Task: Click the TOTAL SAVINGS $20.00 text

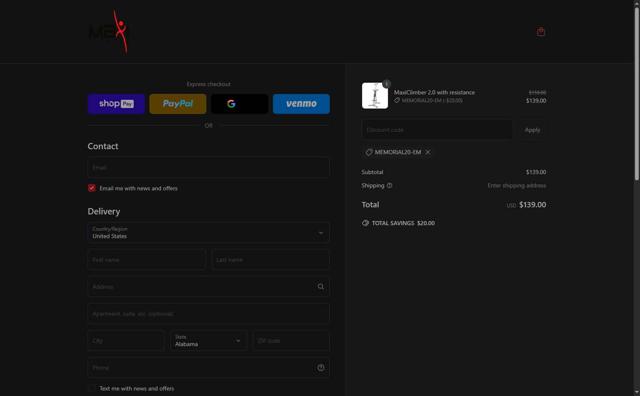Action: 403,223
